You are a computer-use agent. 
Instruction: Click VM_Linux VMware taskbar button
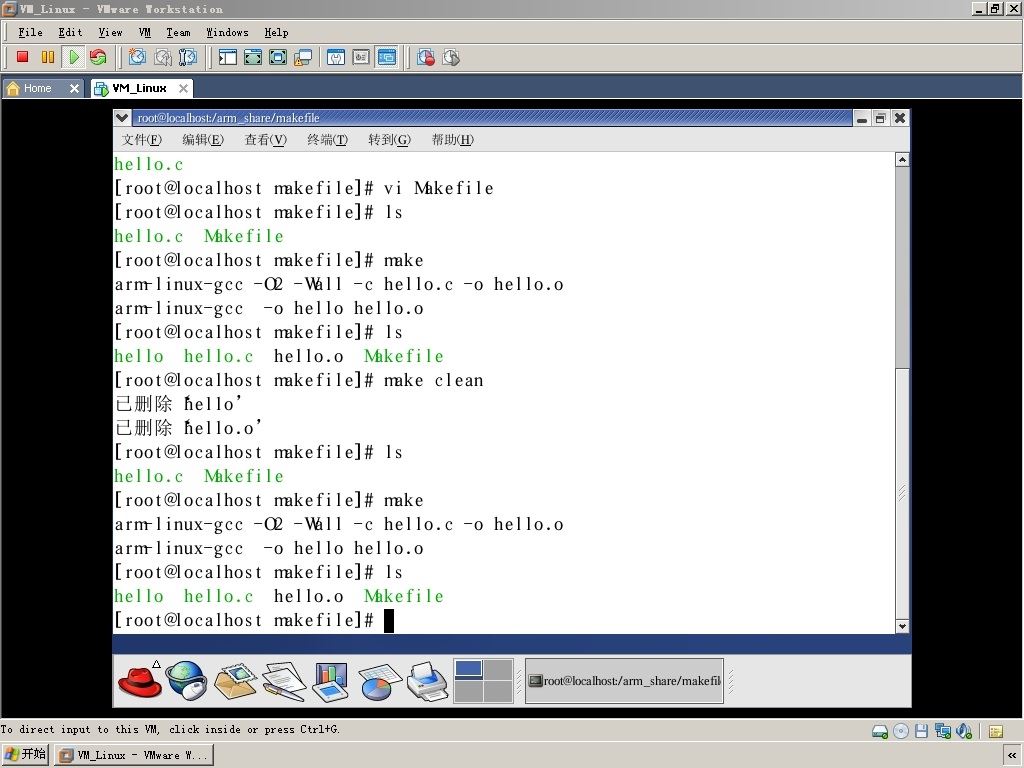(133, 755)
